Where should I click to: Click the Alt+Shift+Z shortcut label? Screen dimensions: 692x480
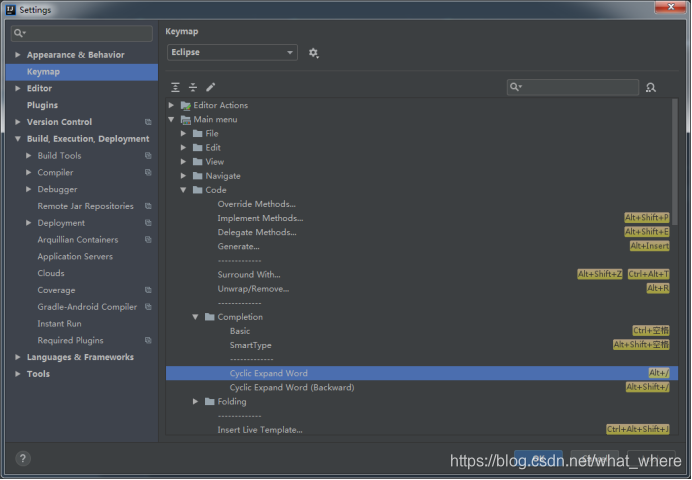click(x=600, y=274)
